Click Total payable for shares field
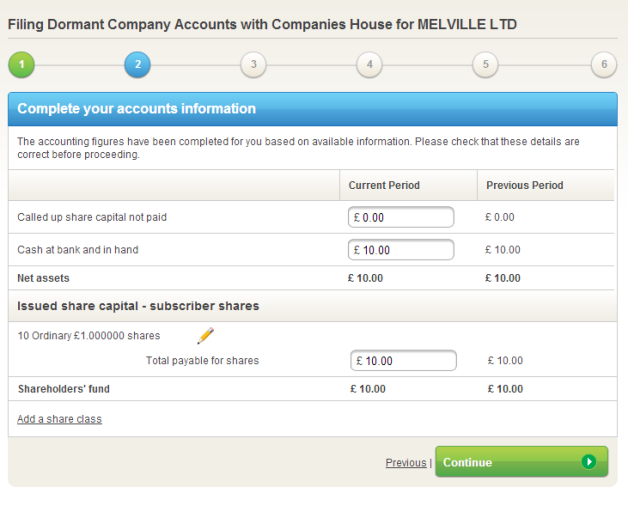This screenshot has width=628, height=524. pyautogui.click(x=404, y=361)
